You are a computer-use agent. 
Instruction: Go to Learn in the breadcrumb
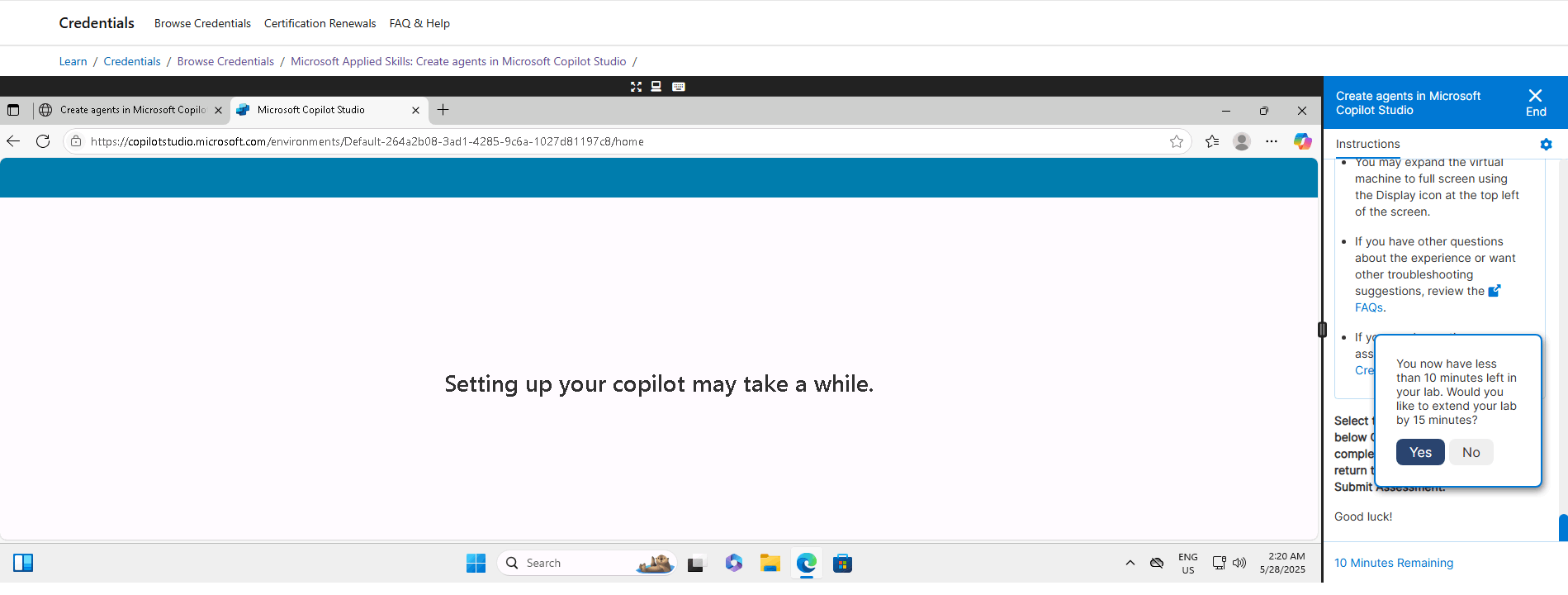[x=73, y=61]
